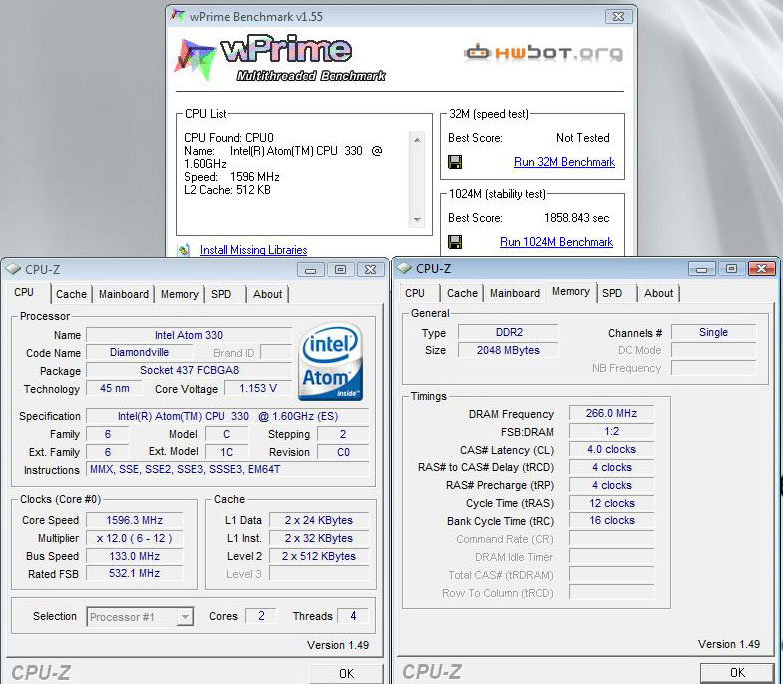Click the Specification field text
This screenshot has width=783, height=684.
pos(228,416)
